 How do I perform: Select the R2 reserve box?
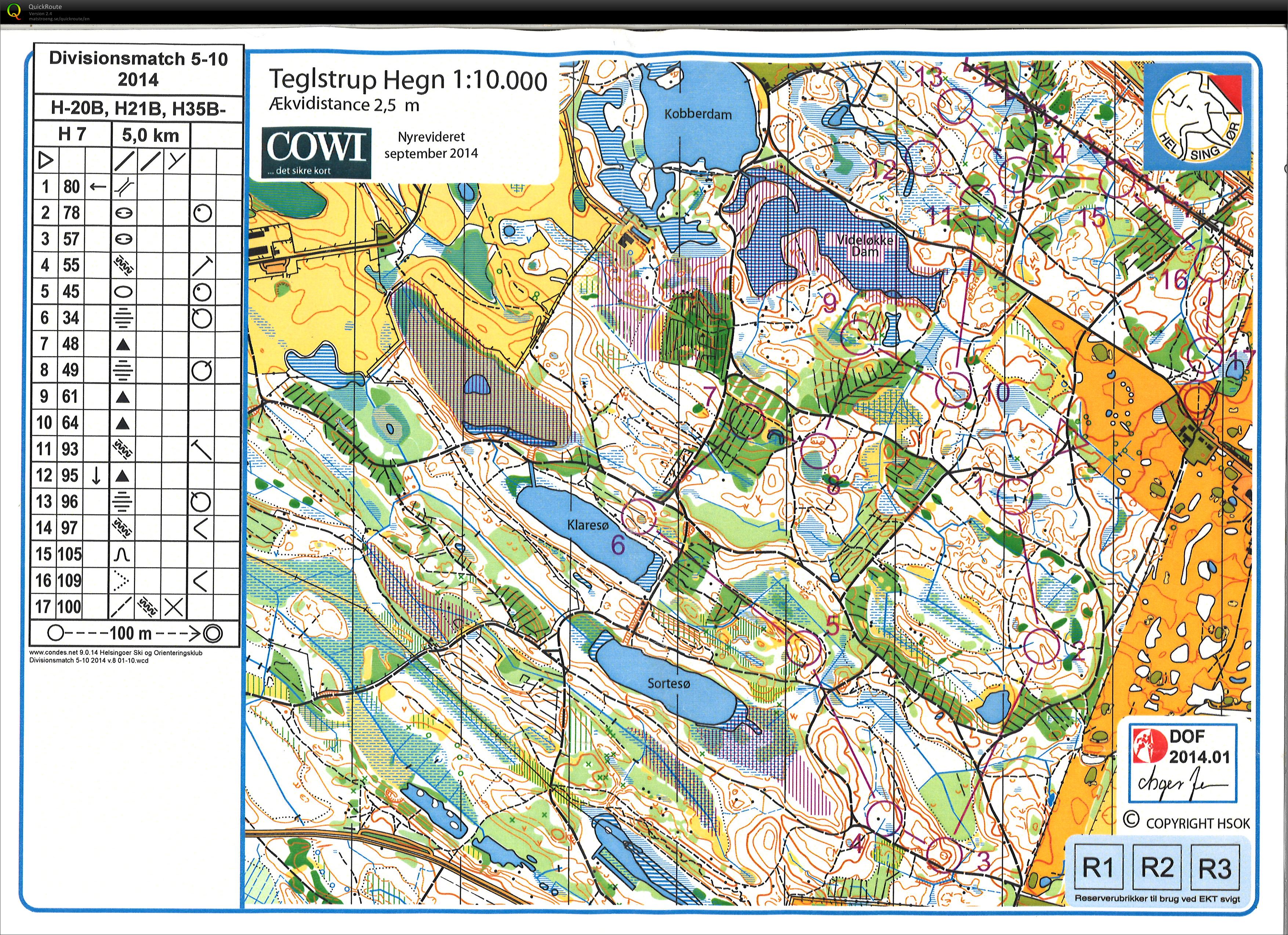coord(1156,867)
